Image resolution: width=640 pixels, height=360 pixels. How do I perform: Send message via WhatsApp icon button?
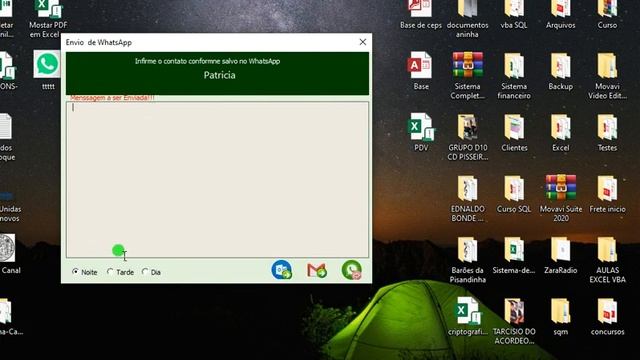pyautogui.click(x=351, y=270)
